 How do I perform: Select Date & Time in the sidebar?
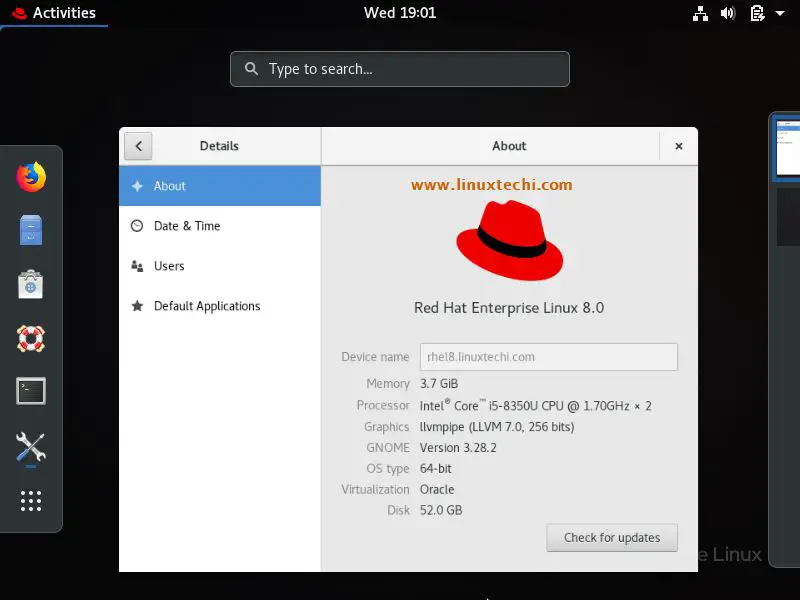(220, 226)
